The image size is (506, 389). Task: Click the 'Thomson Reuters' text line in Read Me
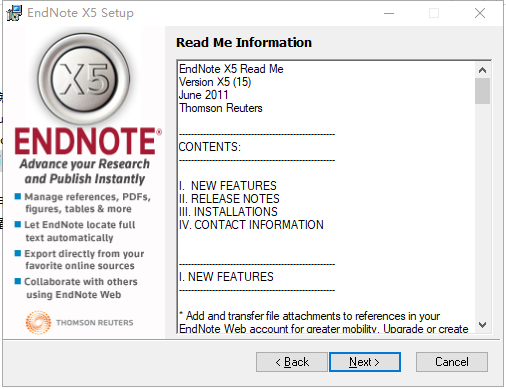click(221, 108)
